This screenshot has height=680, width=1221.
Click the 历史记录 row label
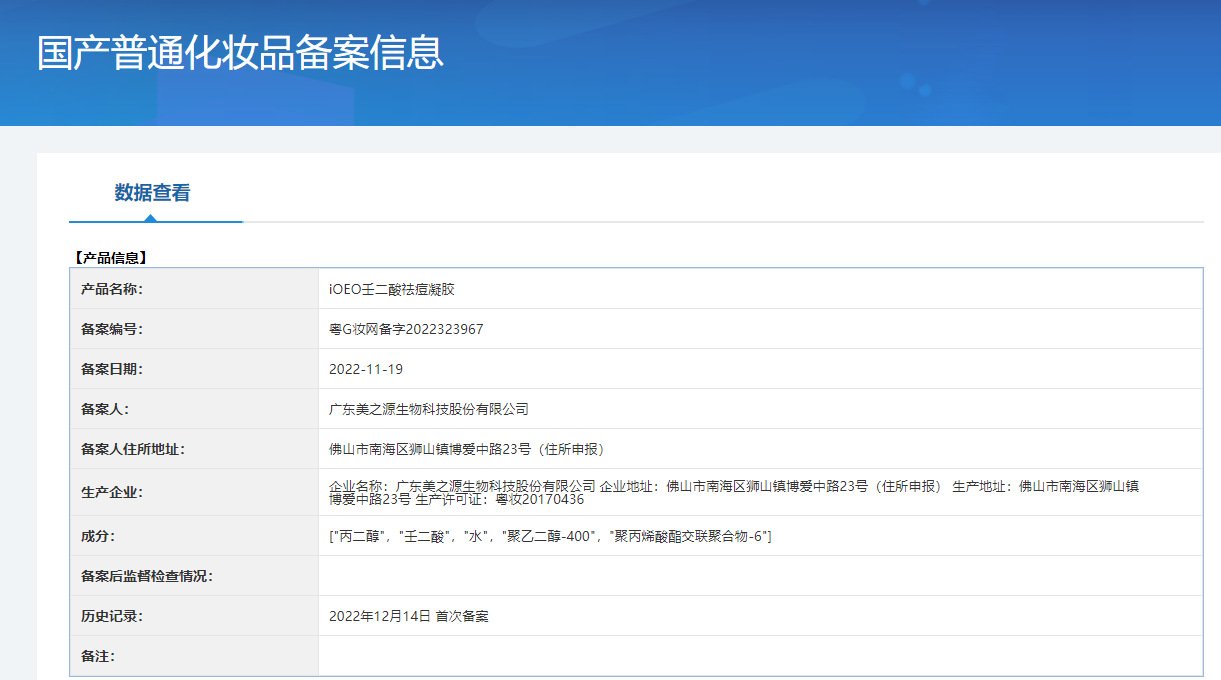click(x=113, y=616)
